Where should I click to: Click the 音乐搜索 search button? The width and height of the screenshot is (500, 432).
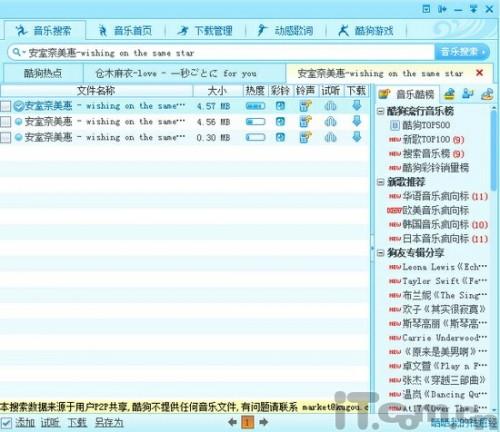click(x=462, y=52)
